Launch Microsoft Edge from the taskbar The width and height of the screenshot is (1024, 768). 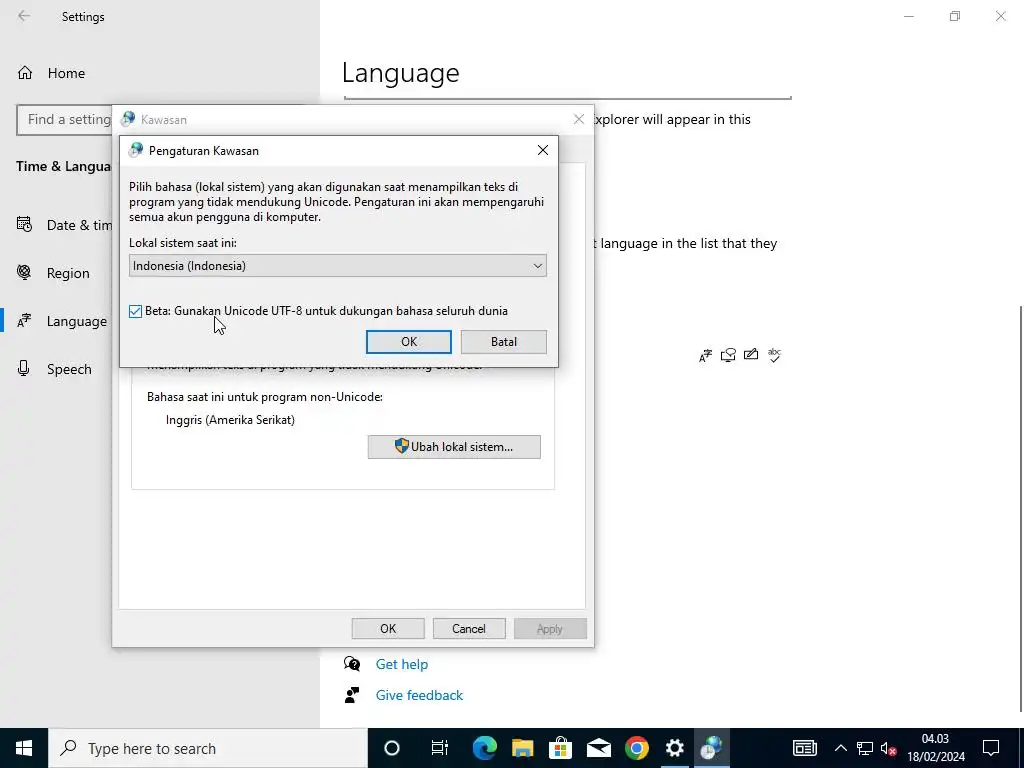click(x=485, y=748)
